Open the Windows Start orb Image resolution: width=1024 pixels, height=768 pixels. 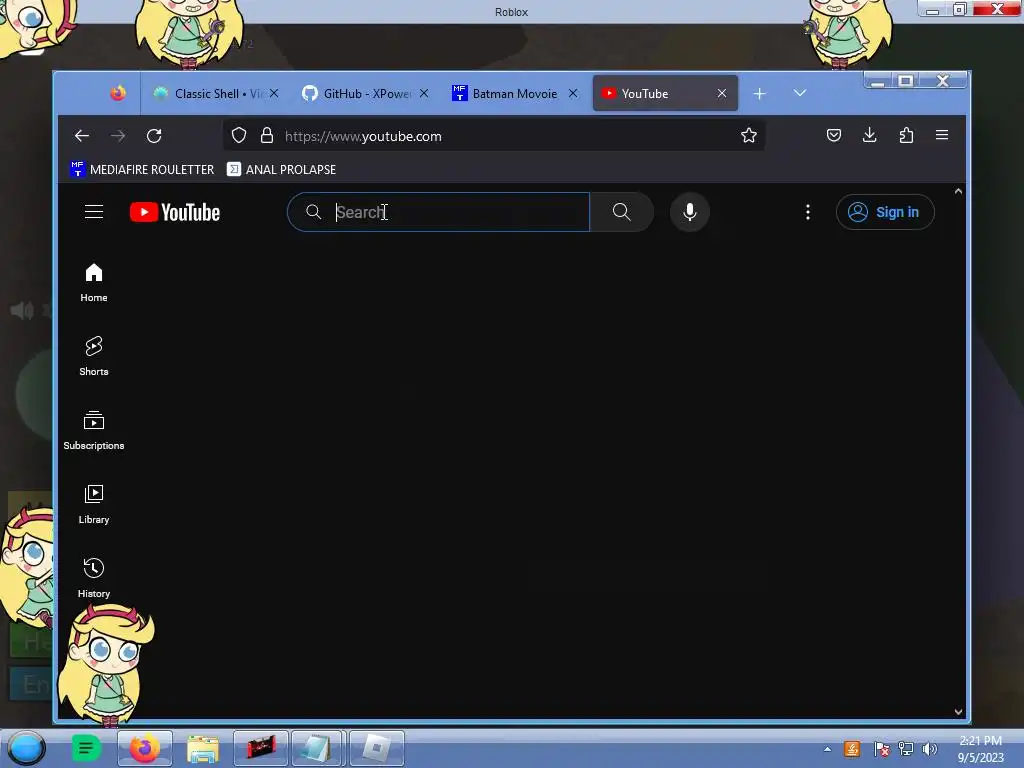[26, 748]
